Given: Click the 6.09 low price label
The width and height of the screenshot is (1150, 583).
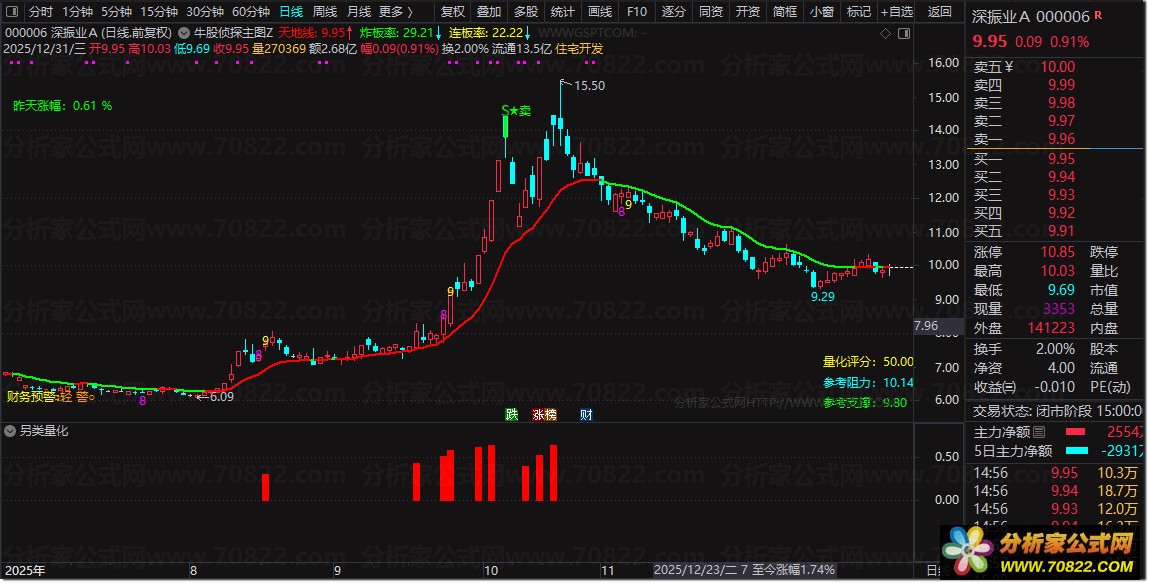Looking at the screenshot, I should 221,397.
